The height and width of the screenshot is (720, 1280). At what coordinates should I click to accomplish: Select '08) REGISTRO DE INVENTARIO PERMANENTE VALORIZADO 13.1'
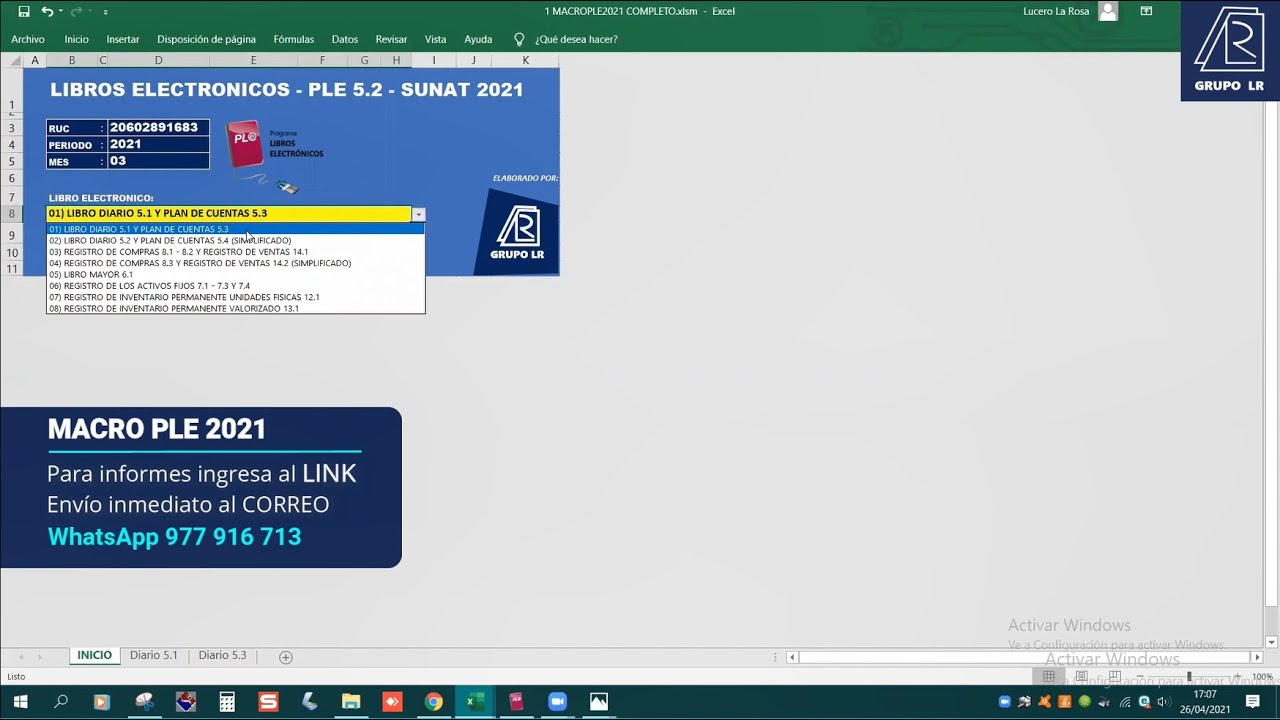coord(236,308)
